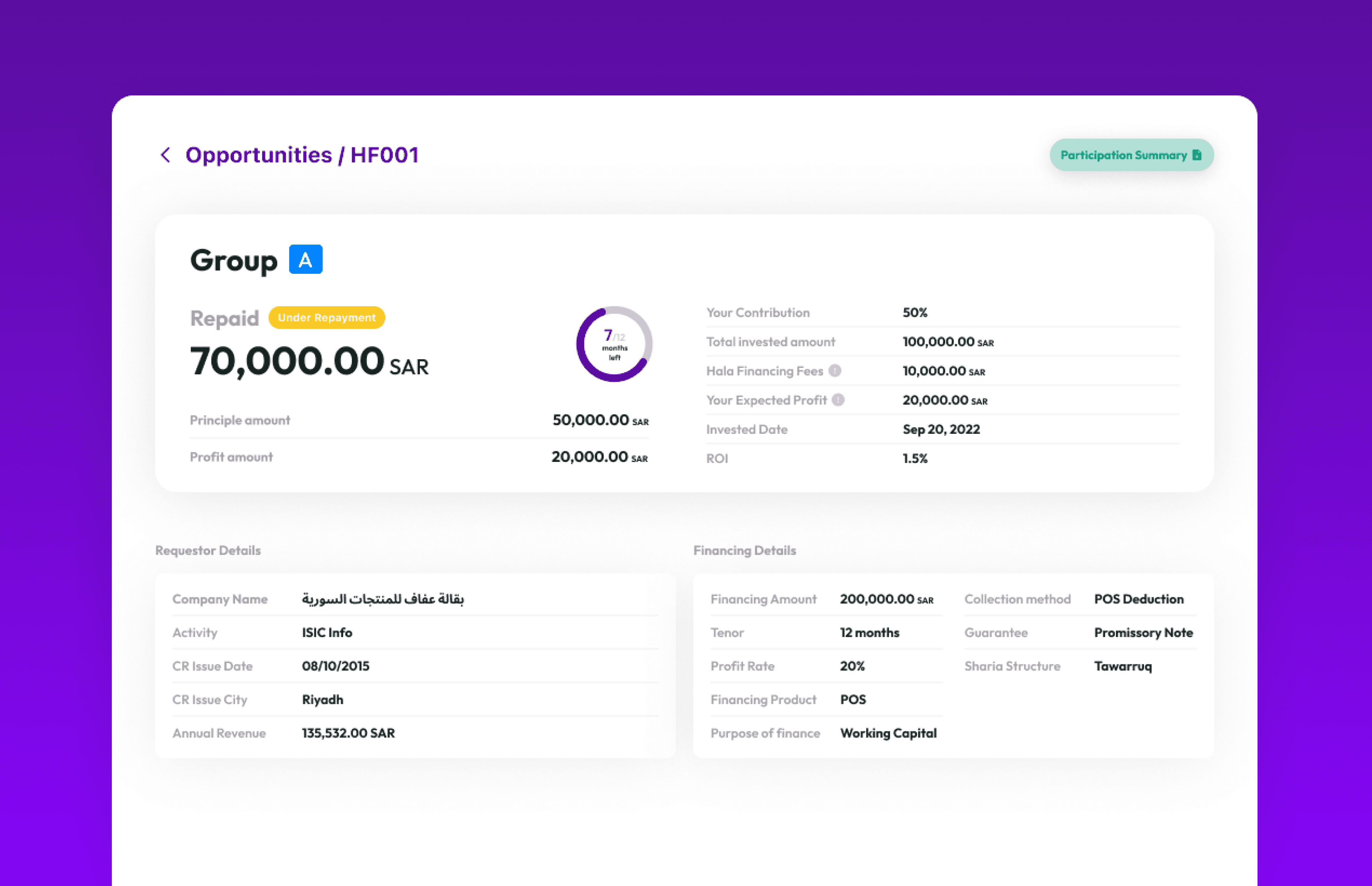Select Sharia Structure value Tawarruq
1372x886 pixels.
[x=1123, y=666]
